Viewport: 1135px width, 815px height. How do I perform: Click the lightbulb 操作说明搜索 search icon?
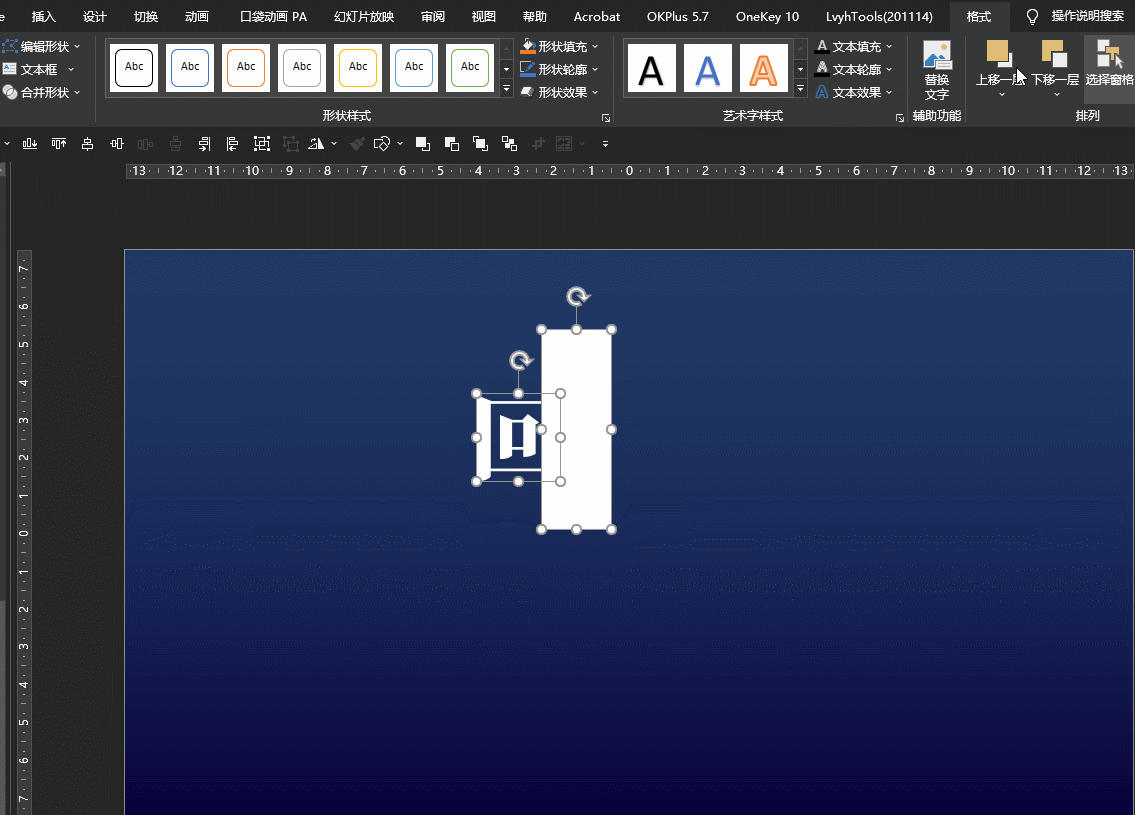1032,17
